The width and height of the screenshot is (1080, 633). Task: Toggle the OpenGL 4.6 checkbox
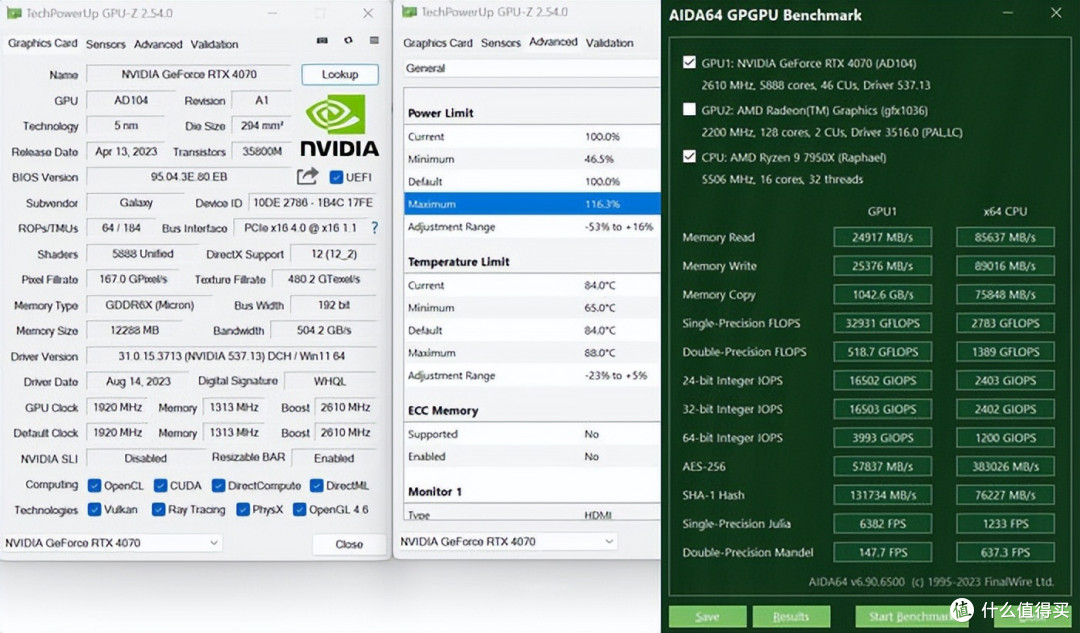pos(299,510)
